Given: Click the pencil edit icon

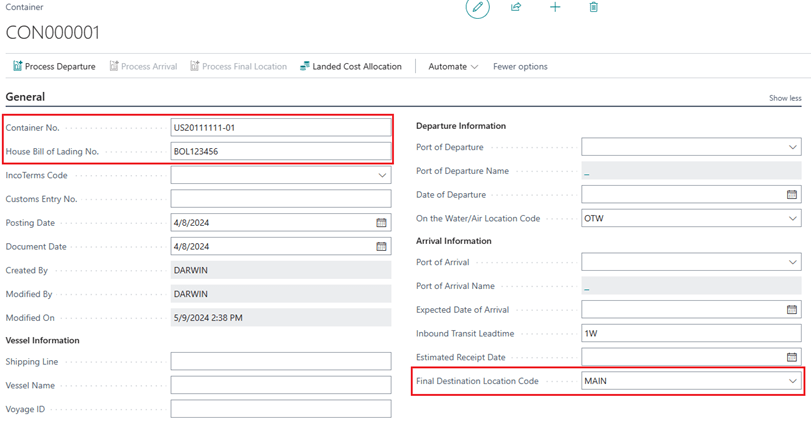Looking at the screenshot, I should point(477,8).
